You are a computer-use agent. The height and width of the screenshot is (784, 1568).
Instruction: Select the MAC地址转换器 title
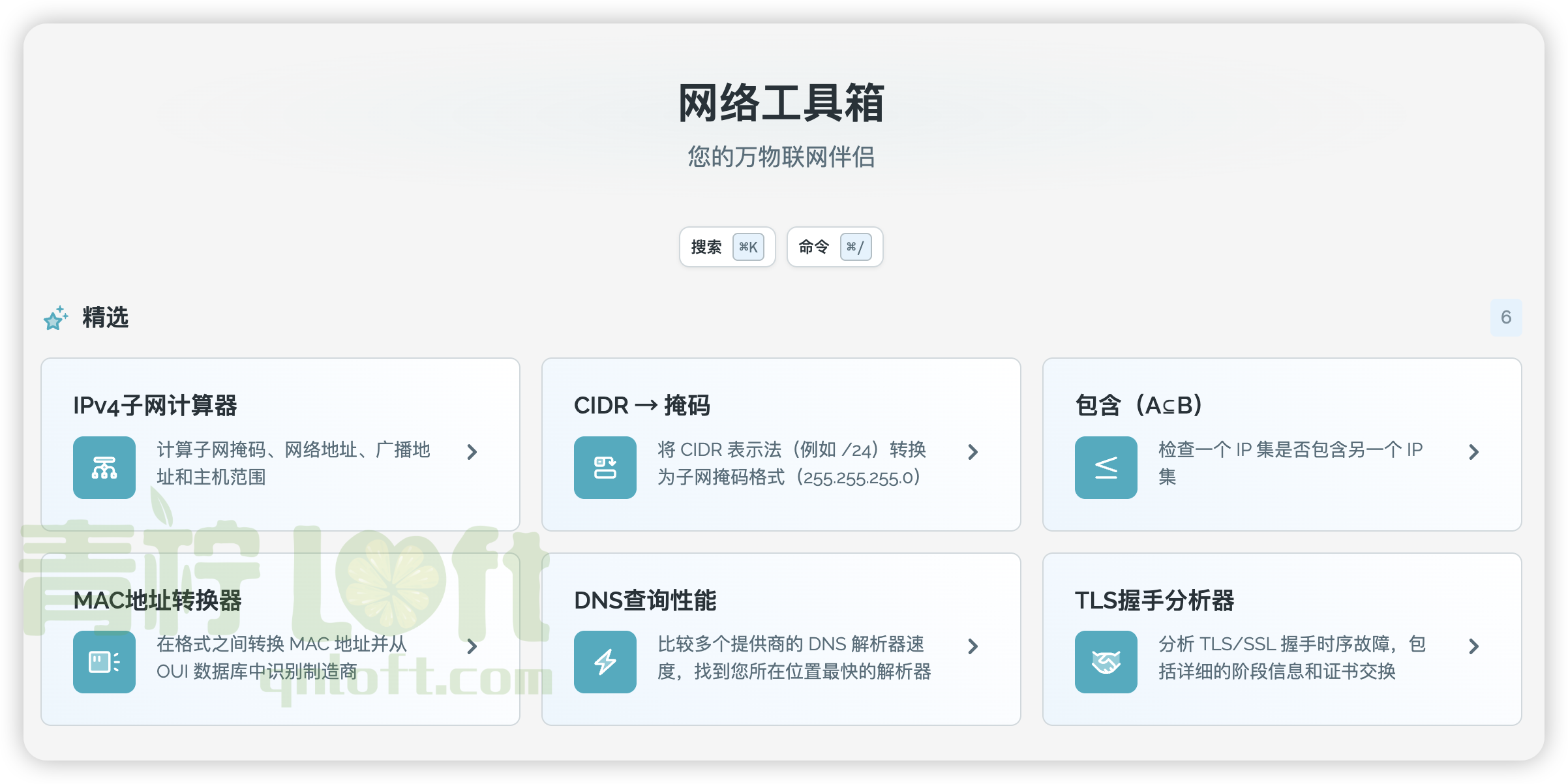[158, 603]
